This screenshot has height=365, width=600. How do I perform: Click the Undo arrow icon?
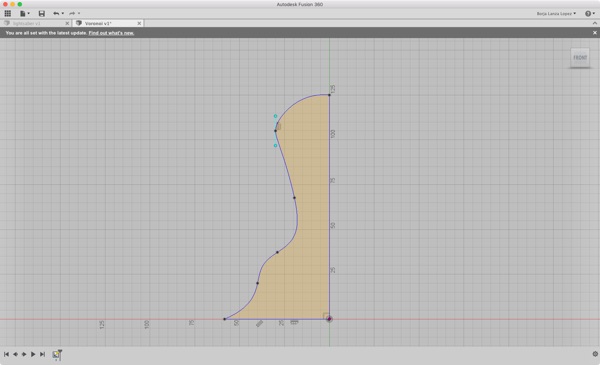[56, 13]
